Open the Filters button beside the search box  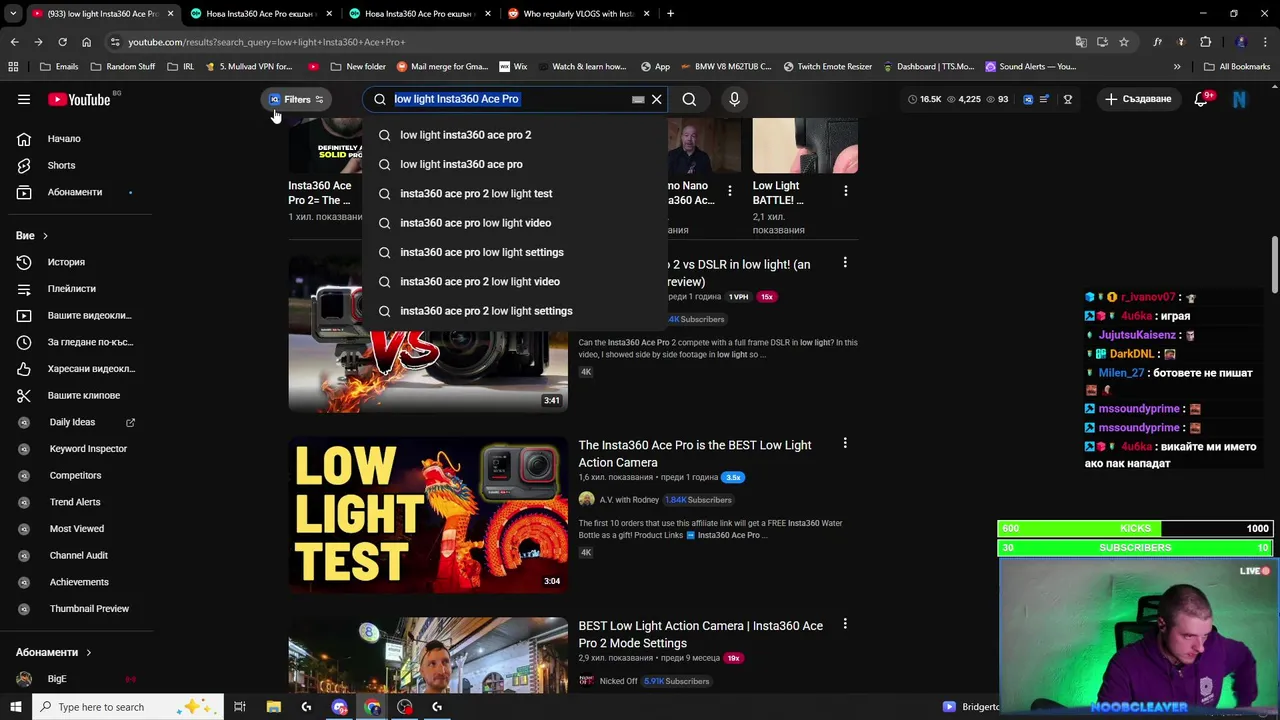pos(295,99)
